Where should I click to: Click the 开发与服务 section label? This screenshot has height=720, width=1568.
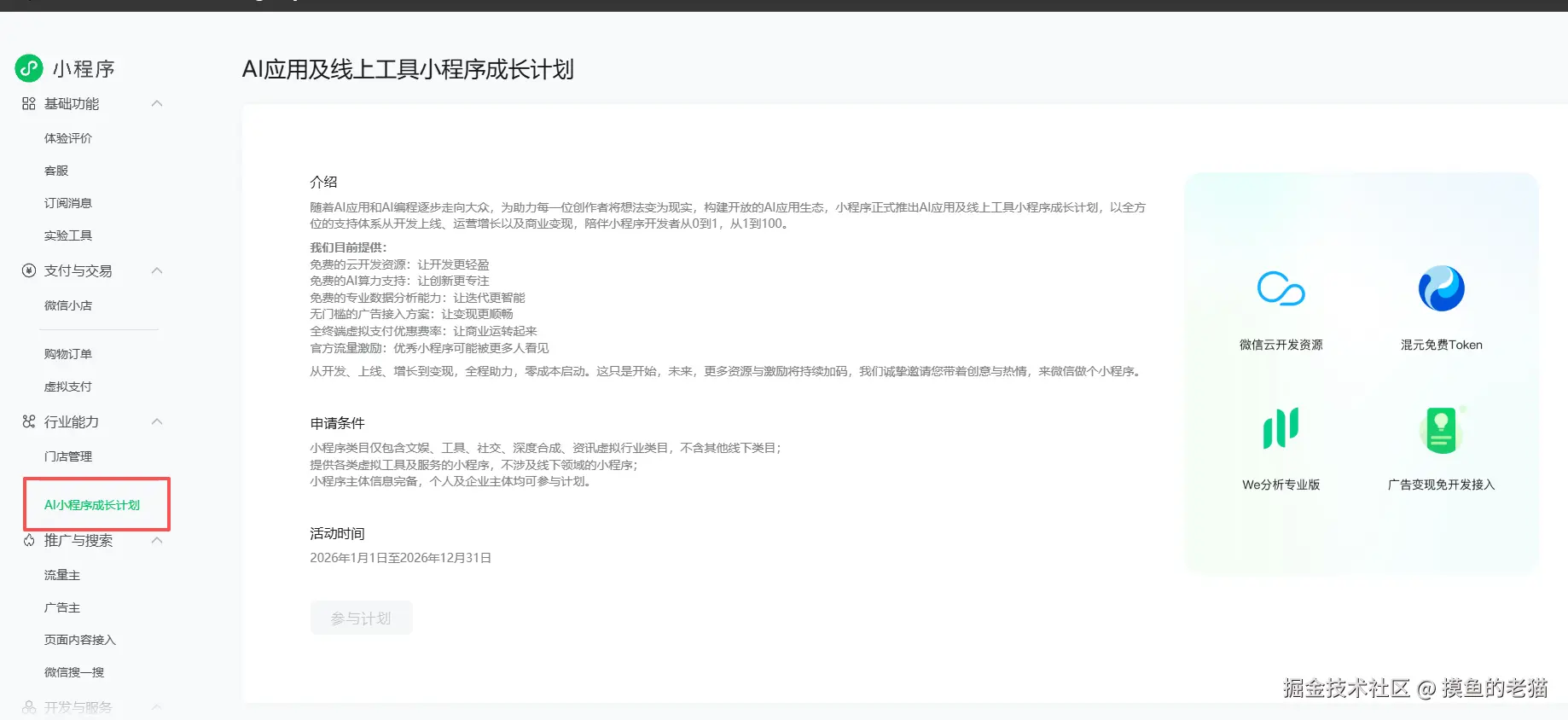[x=78, y=707]
